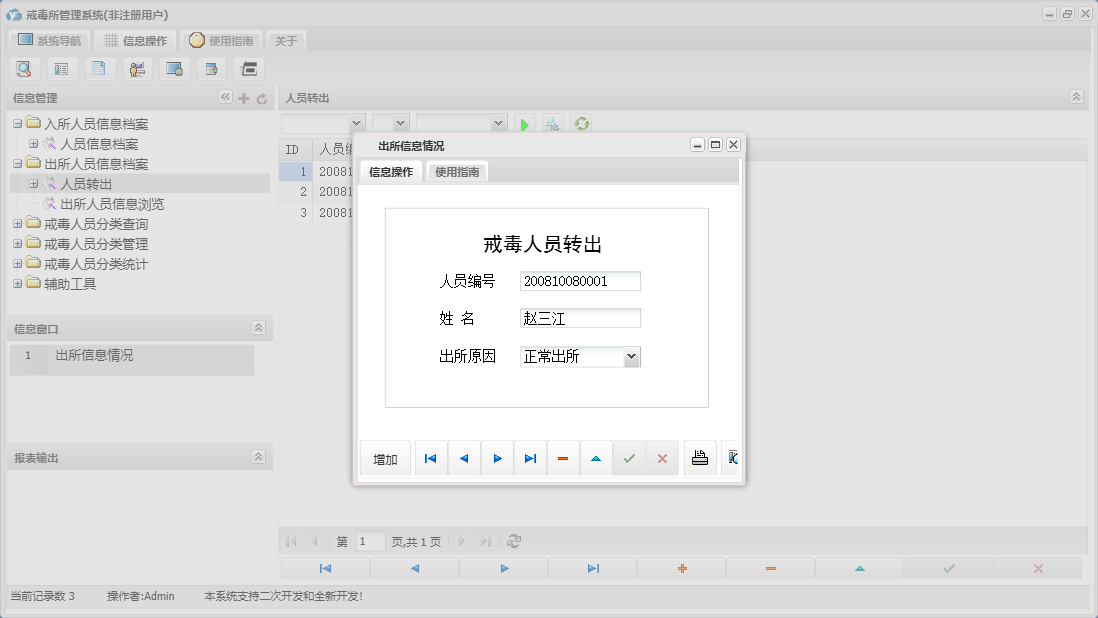
Task: Click the printer icon in the dialog
Action: point(700,457)
